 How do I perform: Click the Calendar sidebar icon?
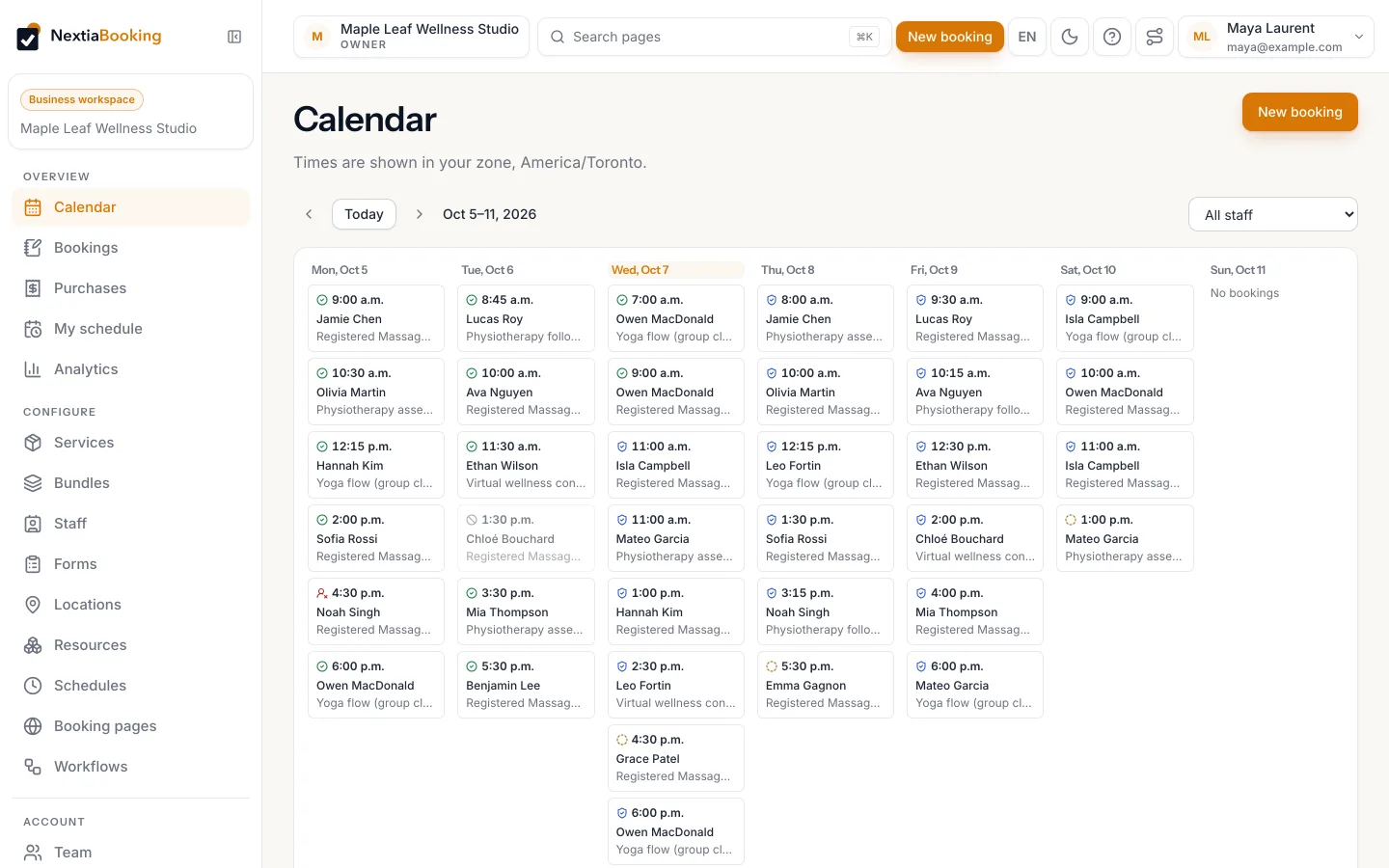pyautogui.click(x=33, y=207)
